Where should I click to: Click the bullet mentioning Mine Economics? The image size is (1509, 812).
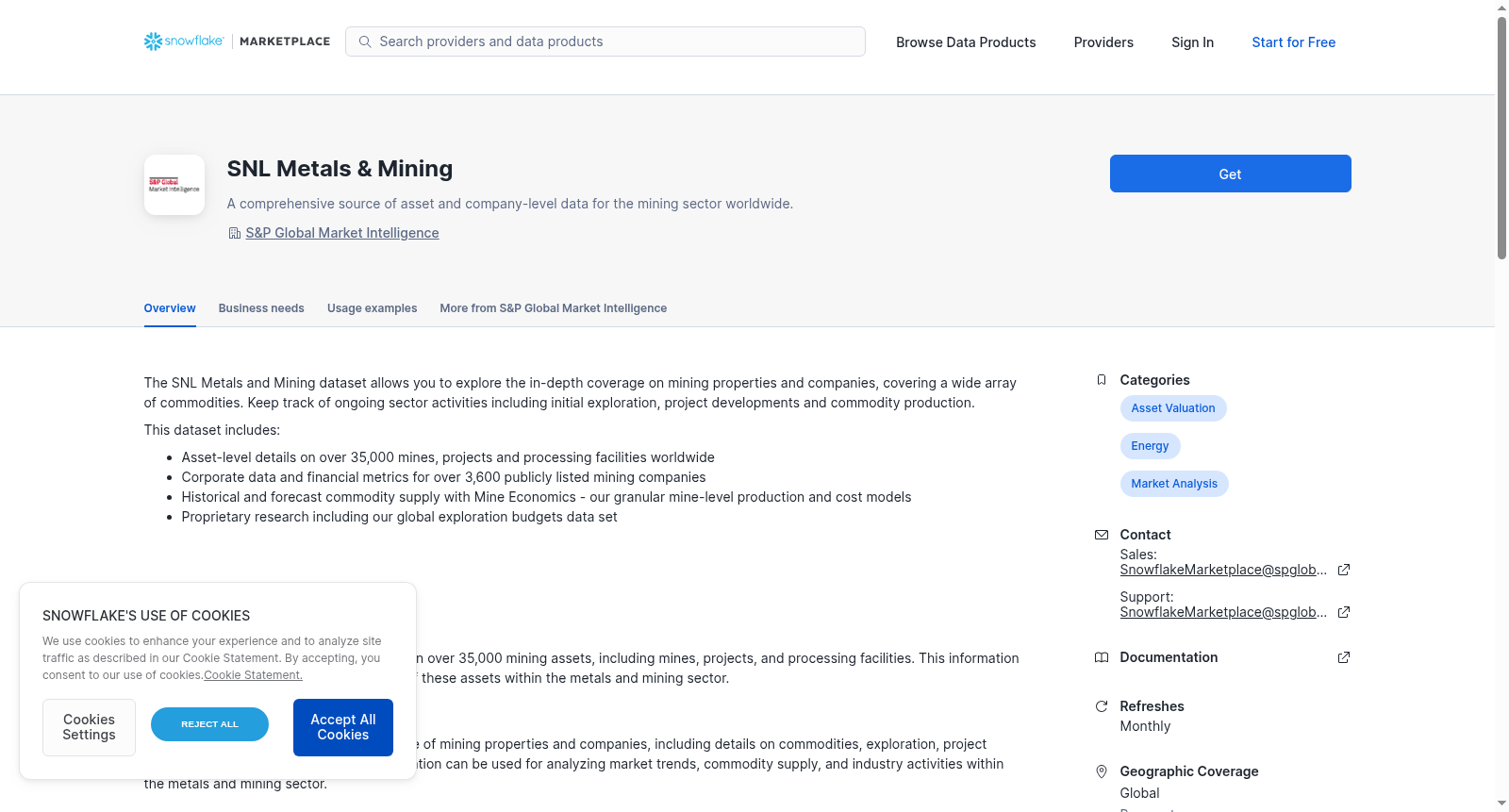click(546, 497)
